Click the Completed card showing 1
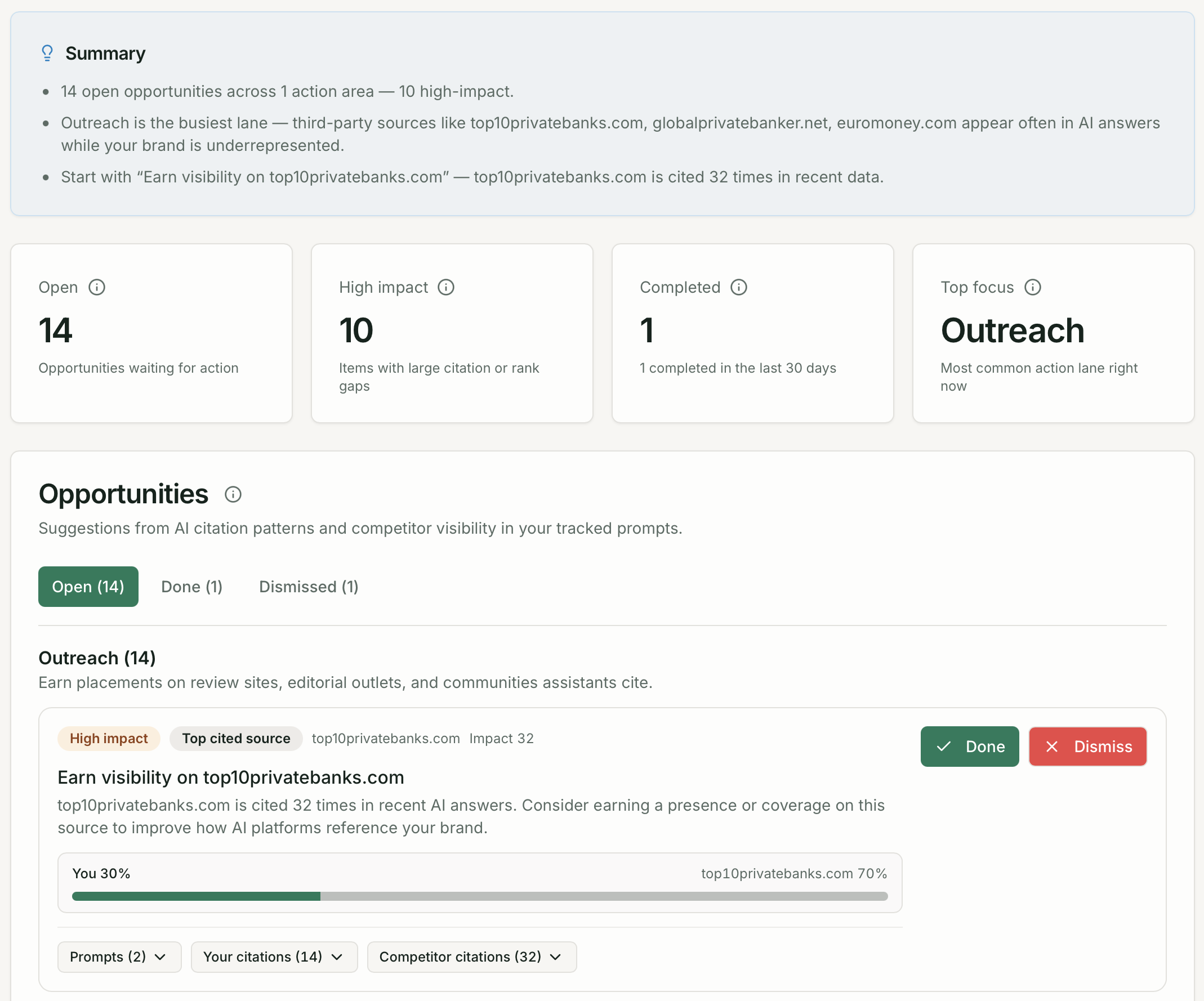1204x1001 pixels. [753, 333]
